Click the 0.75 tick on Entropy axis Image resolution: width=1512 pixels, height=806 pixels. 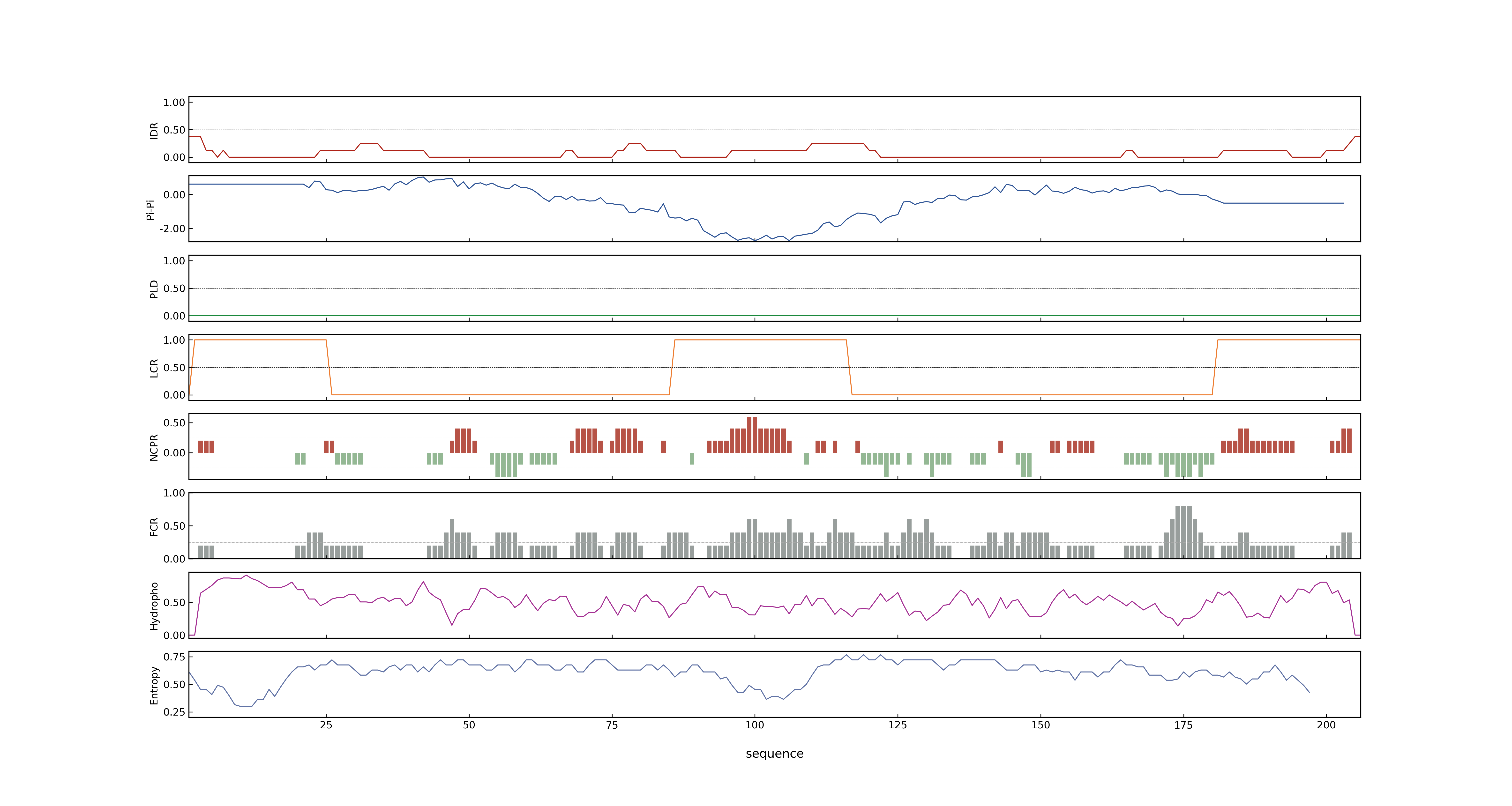pyautogui.click(x=174, y=657)
